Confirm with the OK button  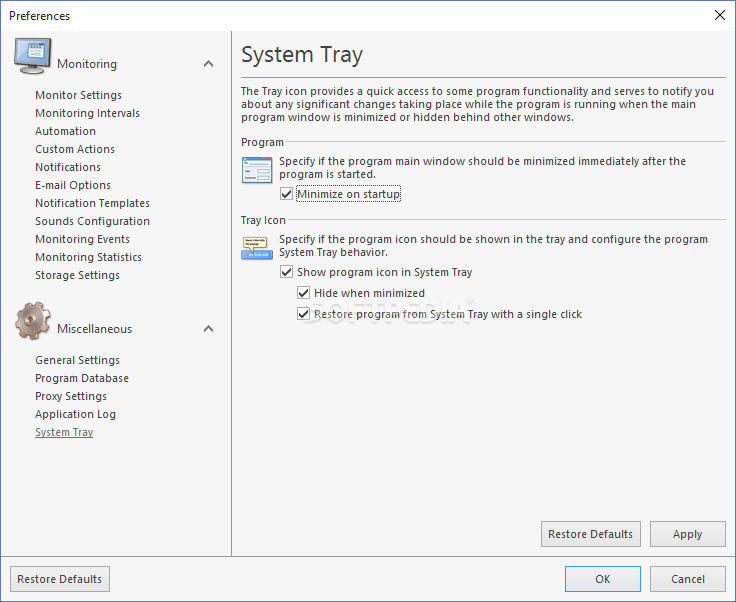603,579
